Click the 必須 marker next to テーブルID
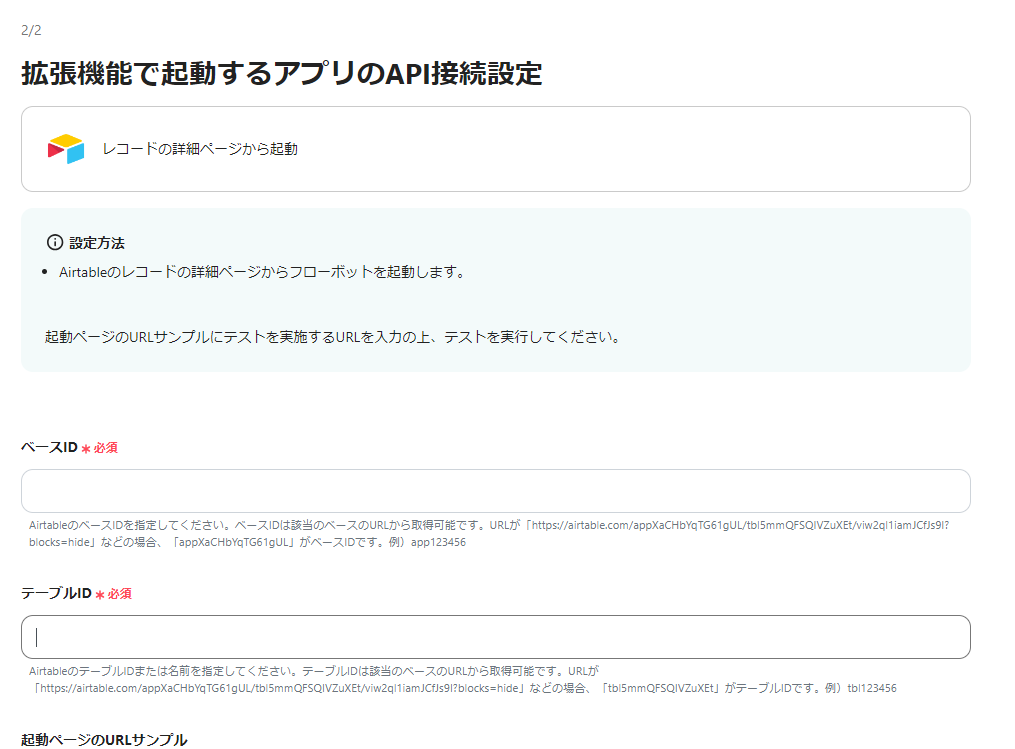The width and height of the screenshot is (1015, 749). point(114,594)
